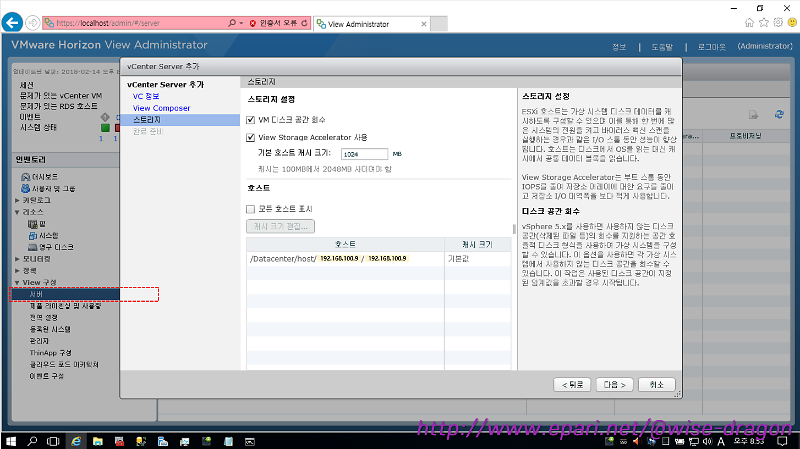Click the 캐시 크기 column header
The width and height of the screenshot is (800, 449).
[x=478, y=244]
